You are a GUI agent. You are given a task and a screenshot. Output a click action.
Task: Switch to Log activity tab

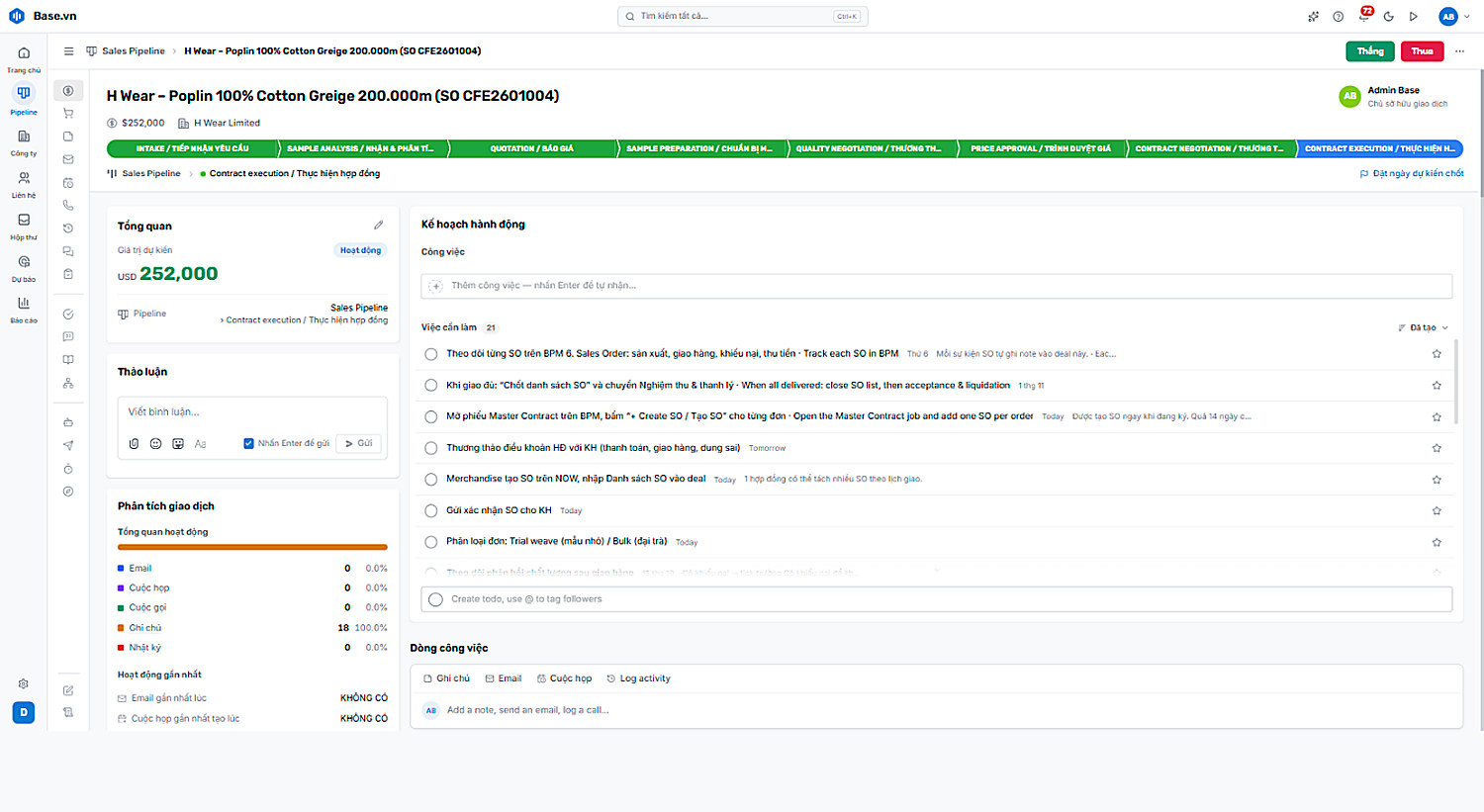pos(638,678)
